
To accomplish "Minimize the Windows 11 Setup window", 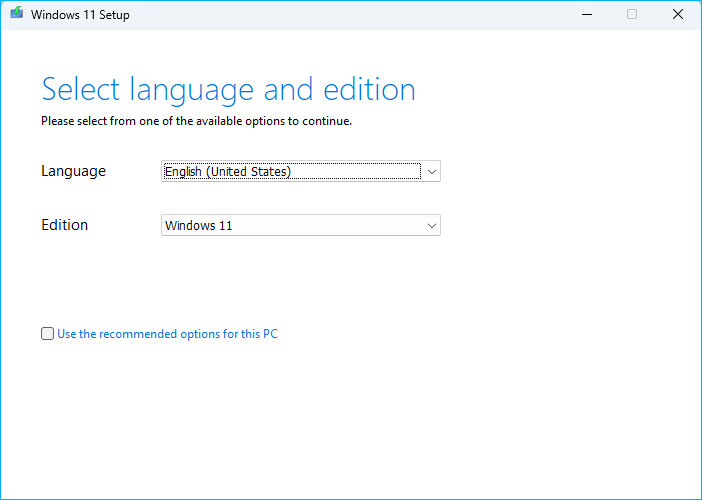I will (587, 14).
